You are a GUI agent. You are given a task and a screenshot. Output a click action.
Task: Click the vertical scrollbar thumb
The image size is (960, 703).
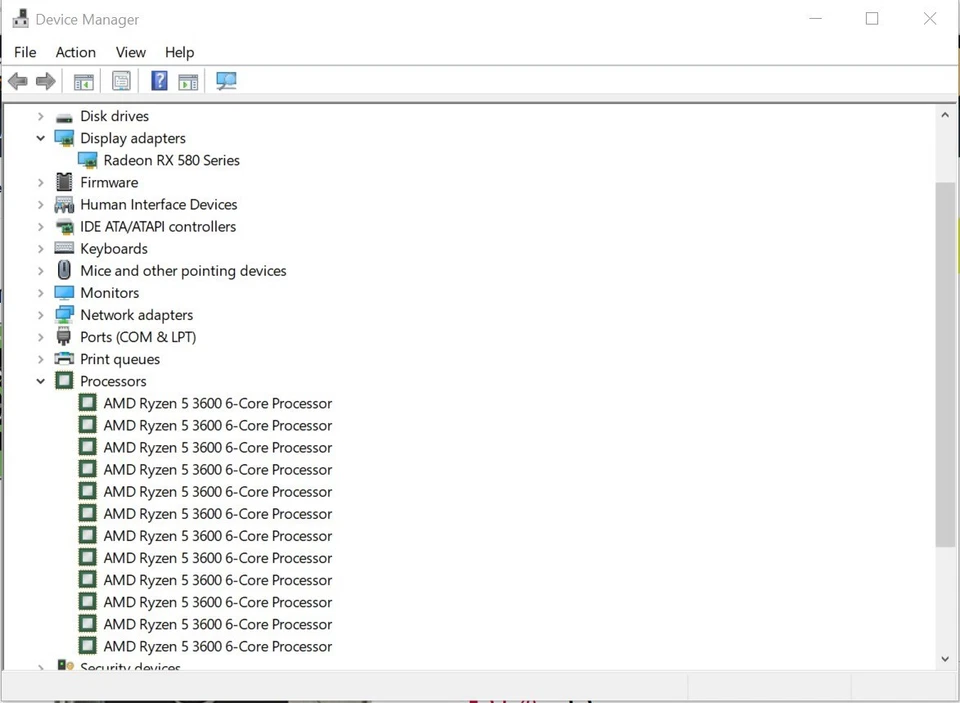coord(945,364)
